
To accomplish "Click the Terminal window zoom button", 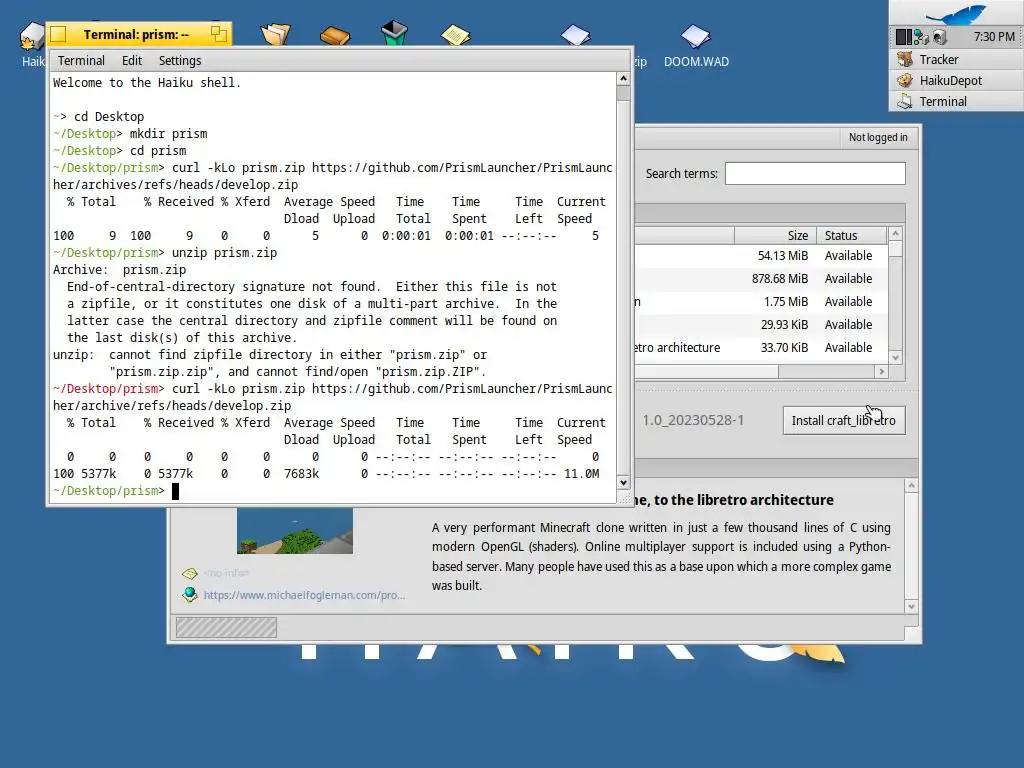I will click(219, 34).
